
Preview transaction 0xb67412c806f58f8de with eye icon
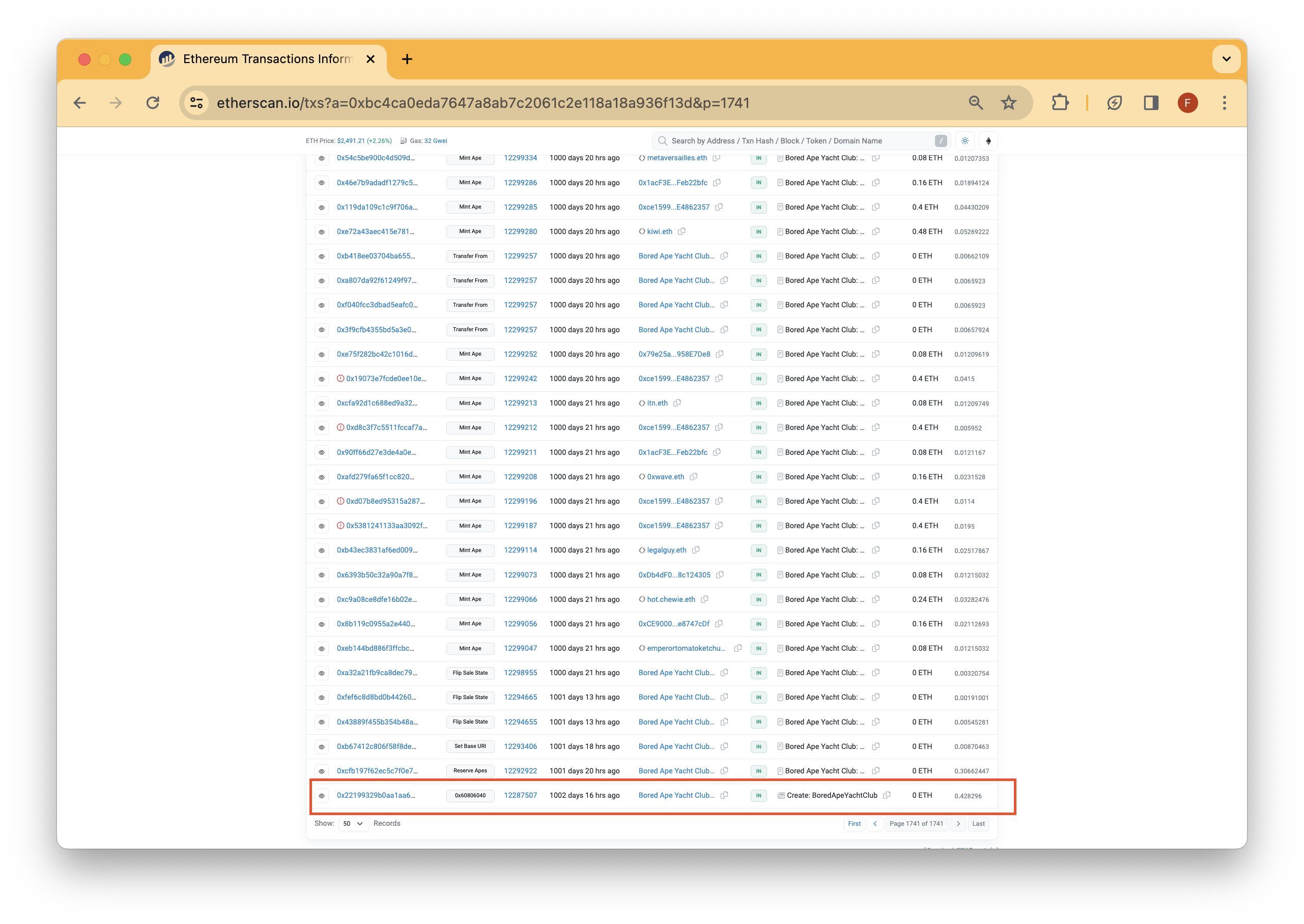[x=322, y=747]
